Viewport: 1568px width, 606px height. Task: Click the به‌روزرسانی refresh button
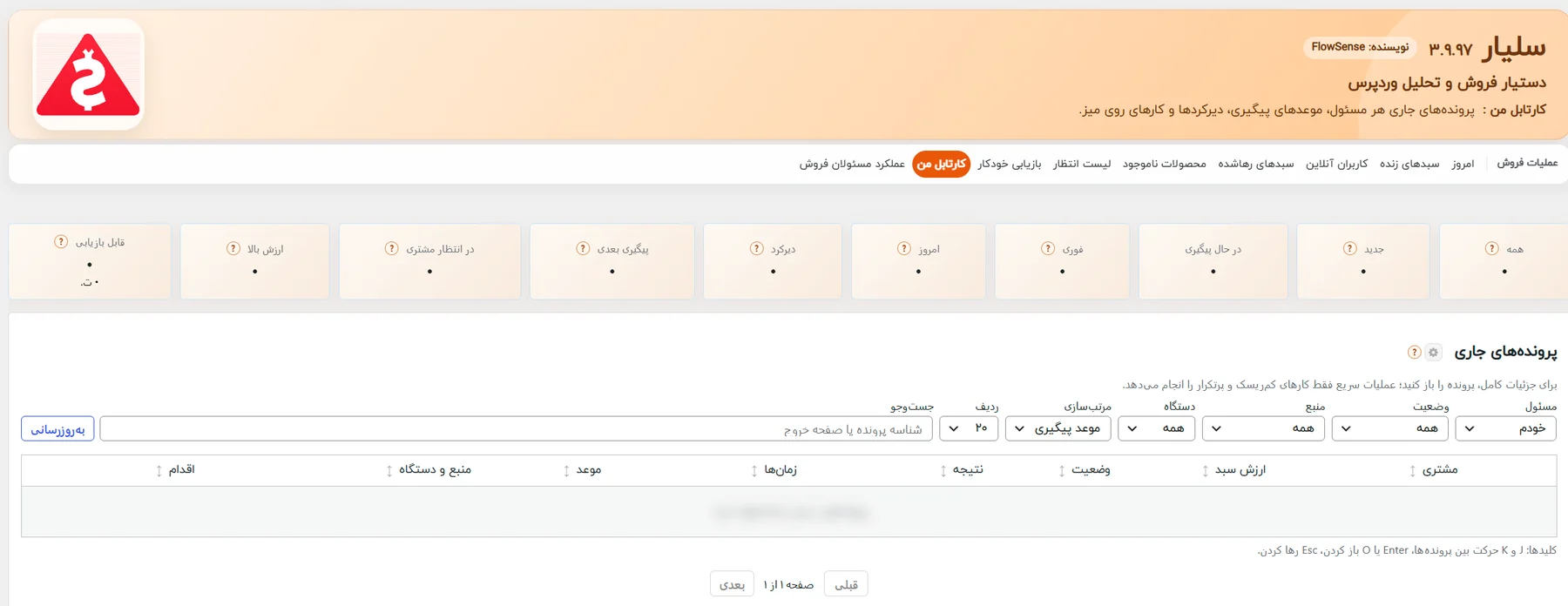tap(57, 428)
